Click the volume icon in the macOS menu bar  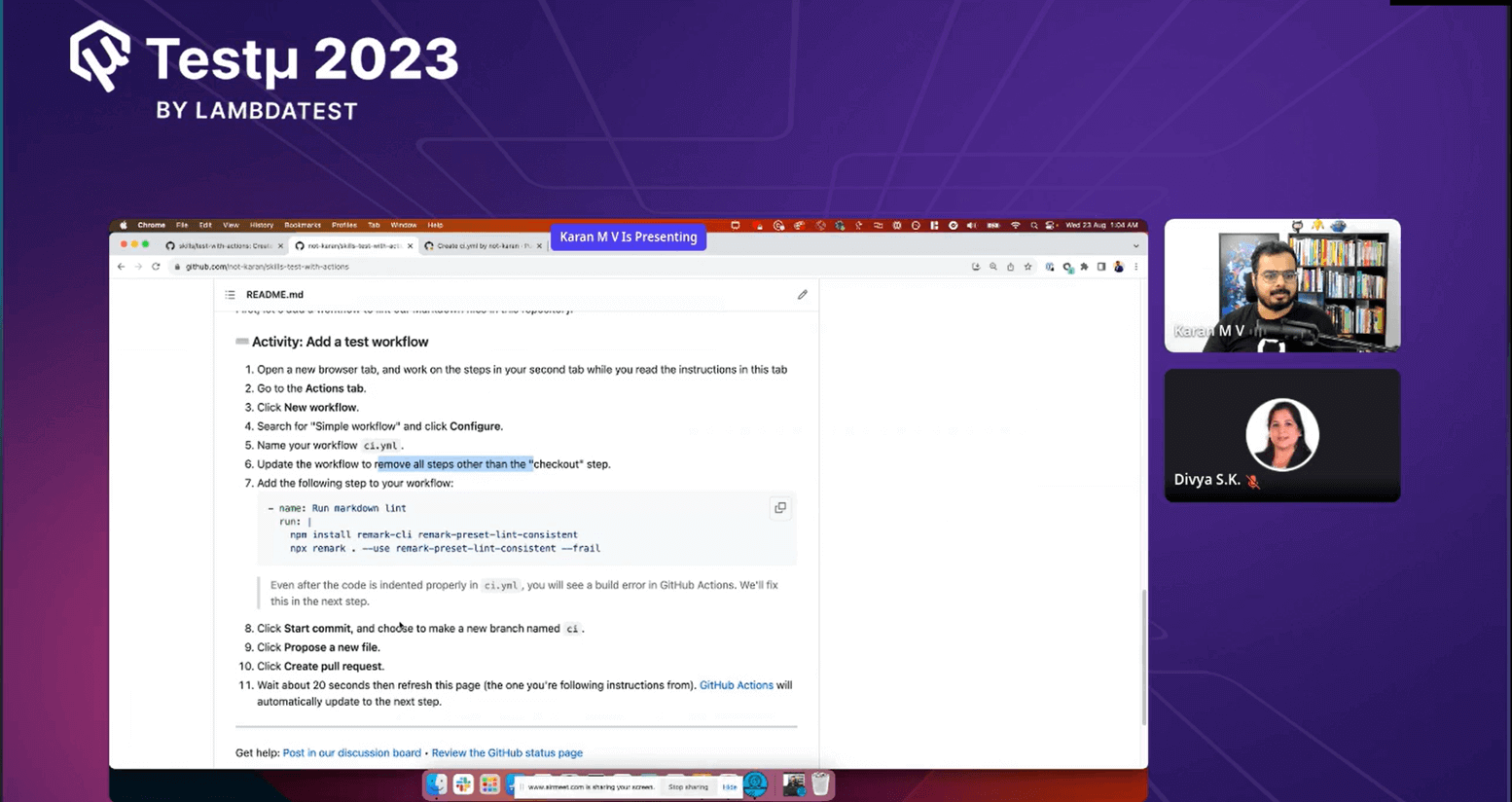(x=972, y=225)
